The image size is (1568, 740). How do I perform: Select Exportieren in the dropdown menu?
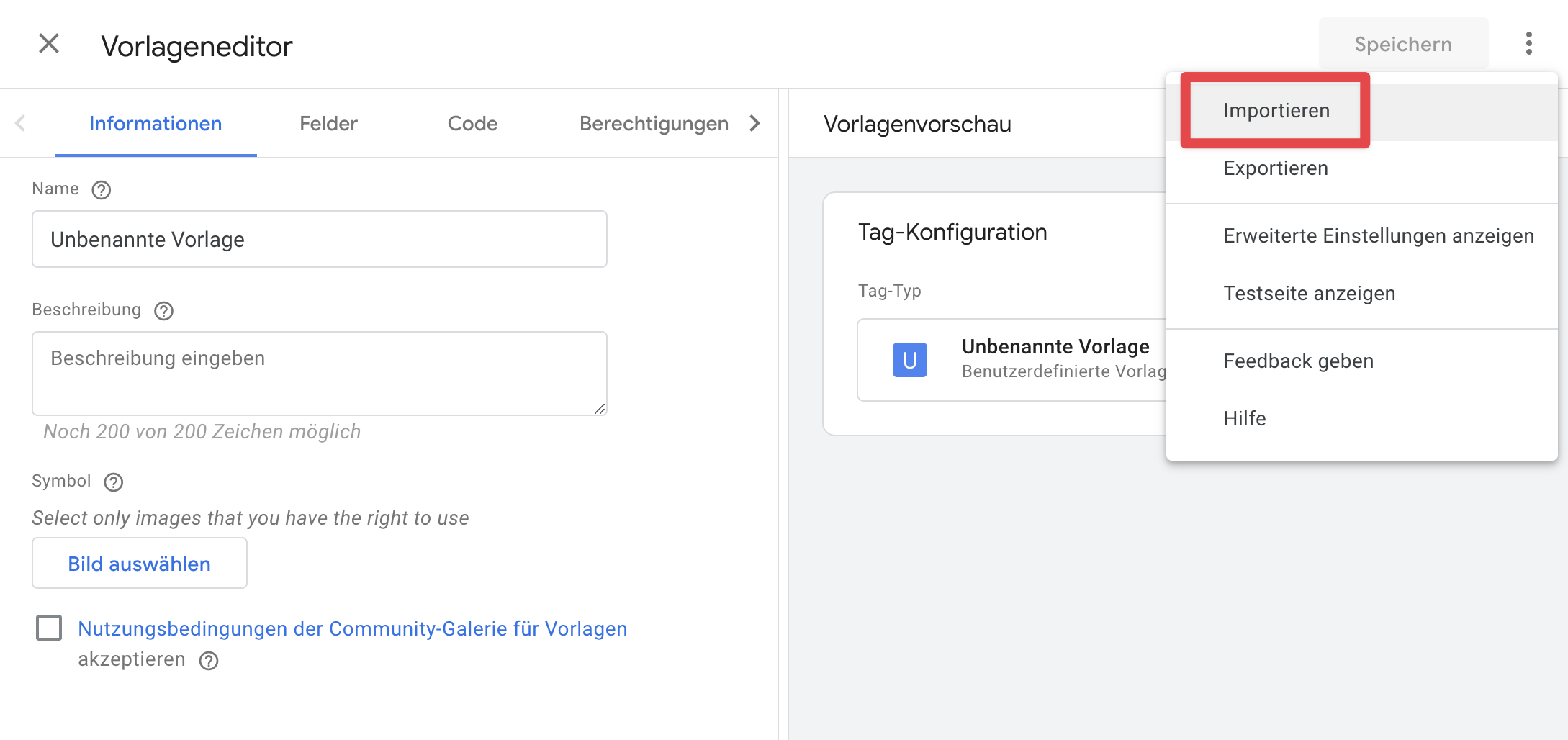tap(1276, 168)
